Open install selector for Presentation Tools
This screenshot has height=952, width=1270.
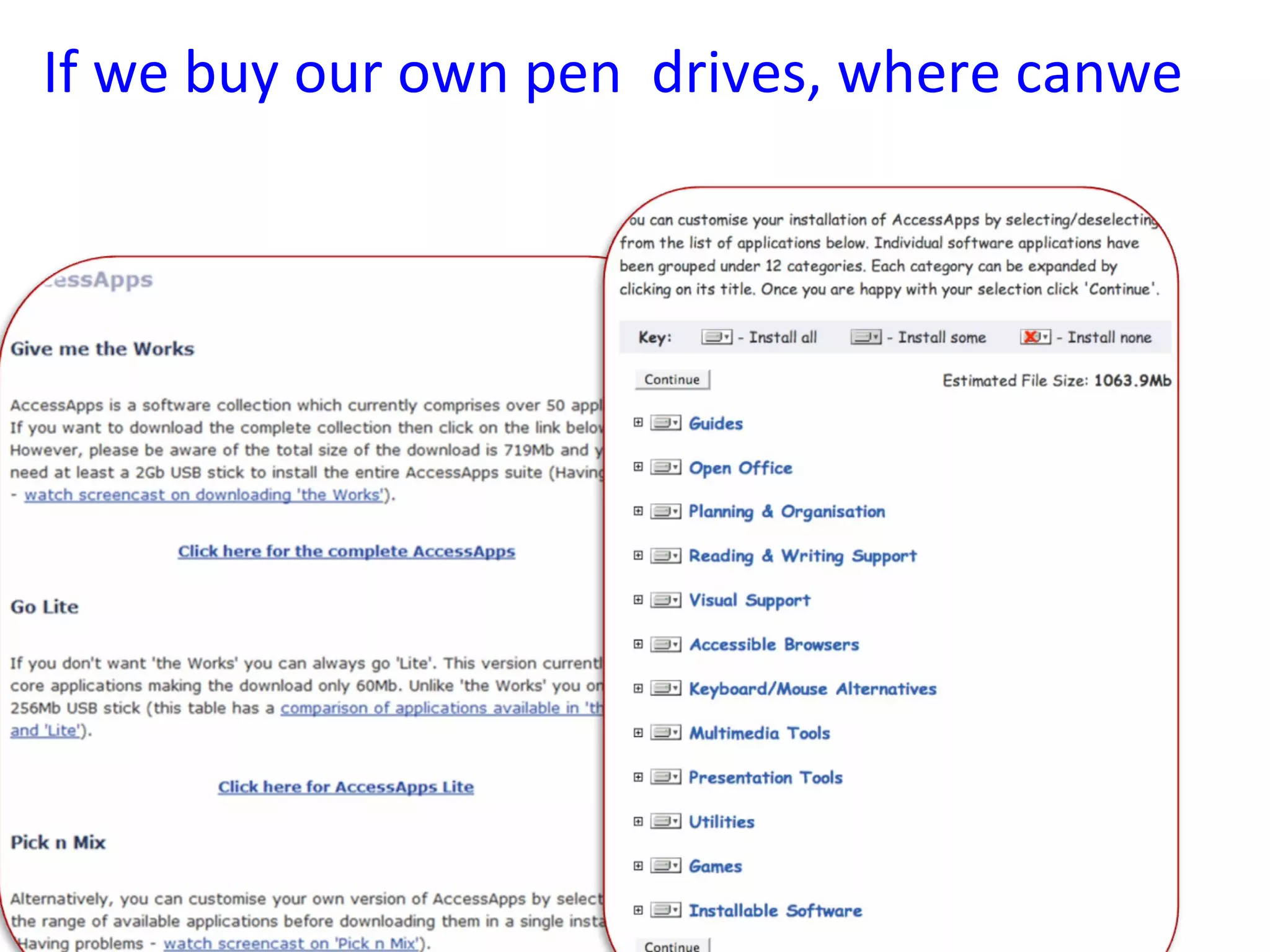coord(666,777)
